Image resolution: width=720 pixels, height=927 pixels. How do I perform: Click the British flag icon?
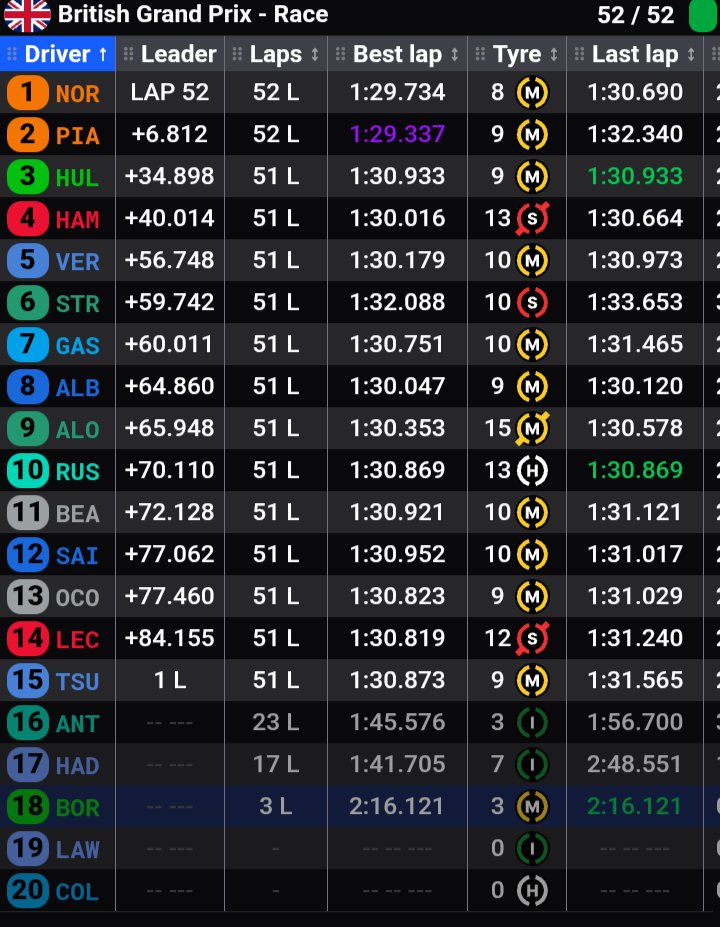tap(27, 15)
